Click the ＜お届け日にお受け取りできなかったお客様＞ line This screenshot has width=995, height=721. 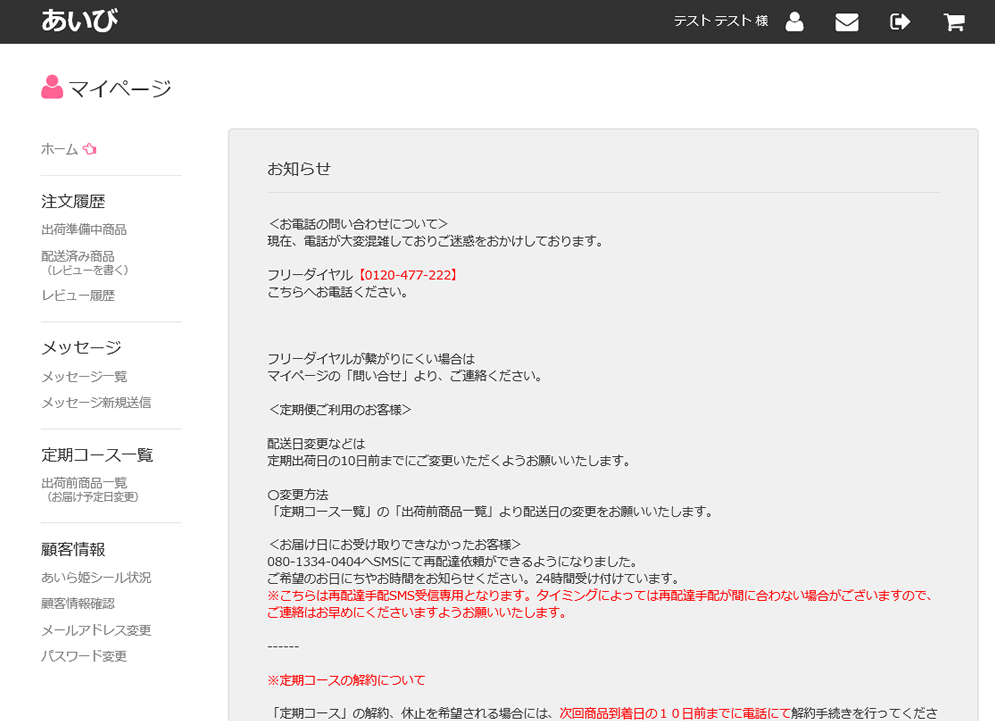pos(394,545)
